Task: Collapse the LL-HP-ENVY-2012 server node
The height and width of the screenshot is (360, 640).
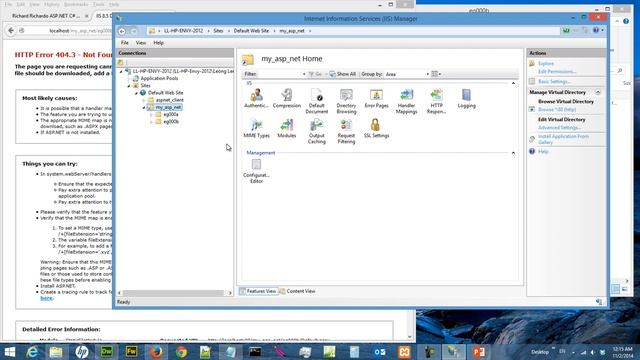Action: pyautogui.click(x=121, y=71)
